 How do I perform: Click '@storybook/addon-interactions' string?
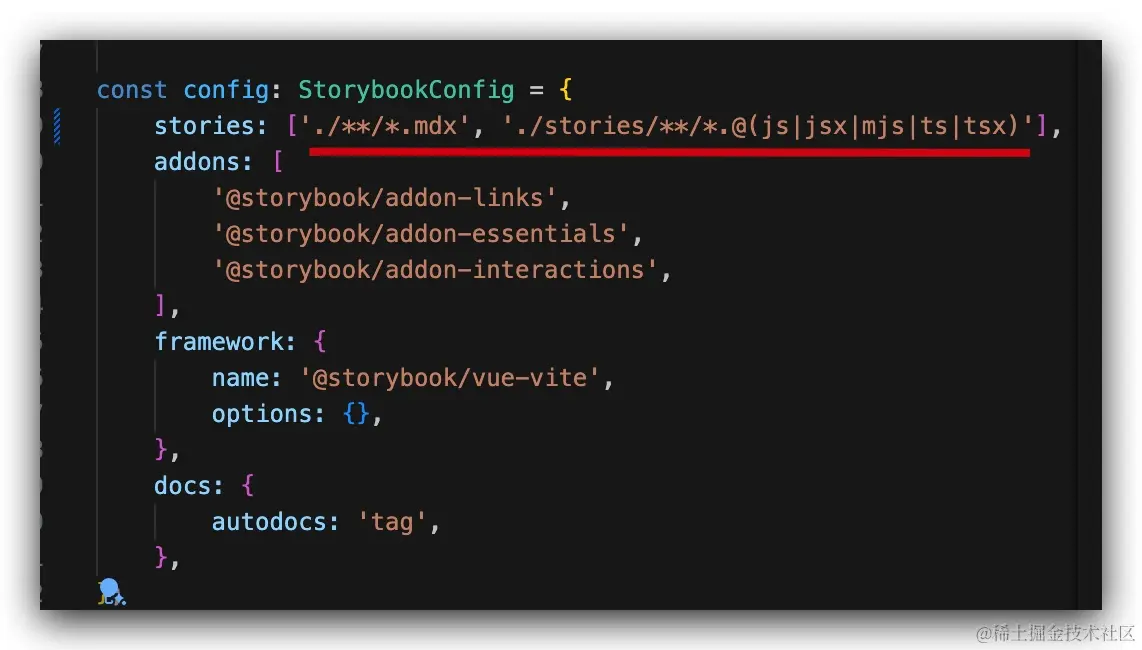click(x=435, y=270)
